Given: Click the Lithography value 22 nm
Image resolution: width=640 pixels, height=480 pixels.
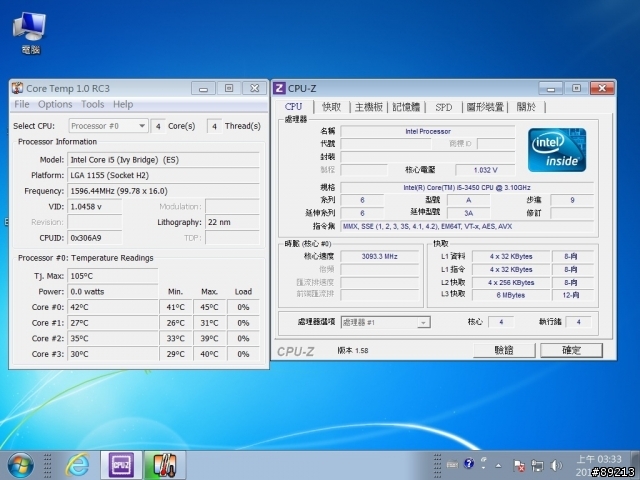Looking at the screenshot, I should click(x=232, y=222).
